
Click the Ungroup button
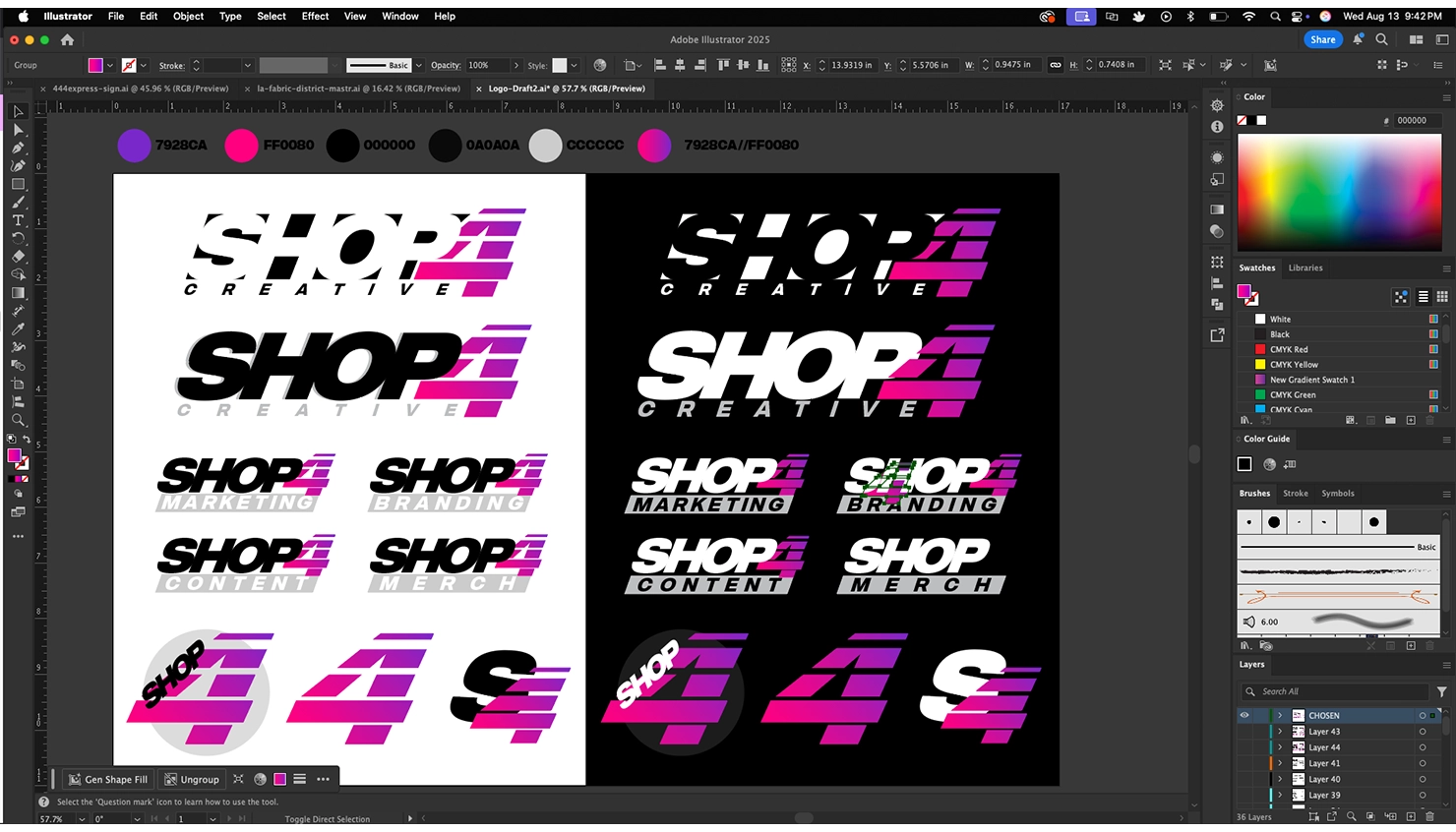point(192,779)
